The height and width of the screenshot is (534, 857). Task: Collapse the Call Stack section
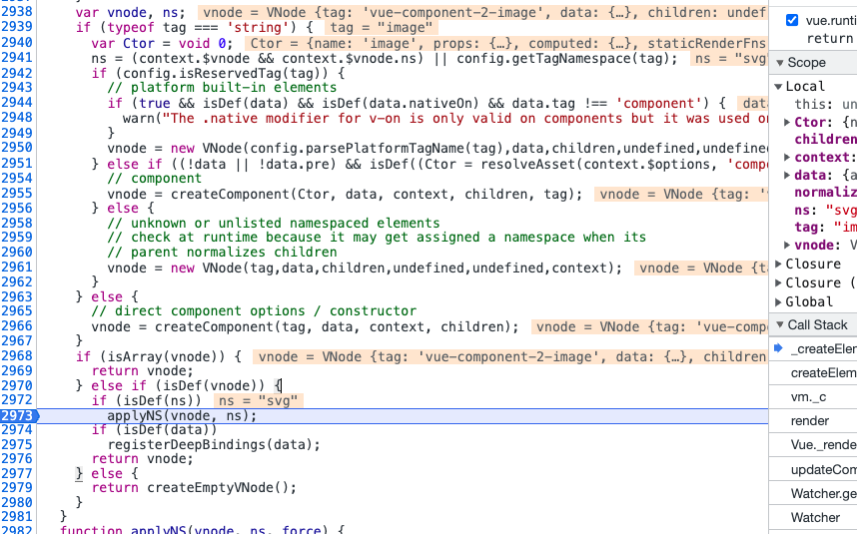pyautogui.click(x=779, y=325)
